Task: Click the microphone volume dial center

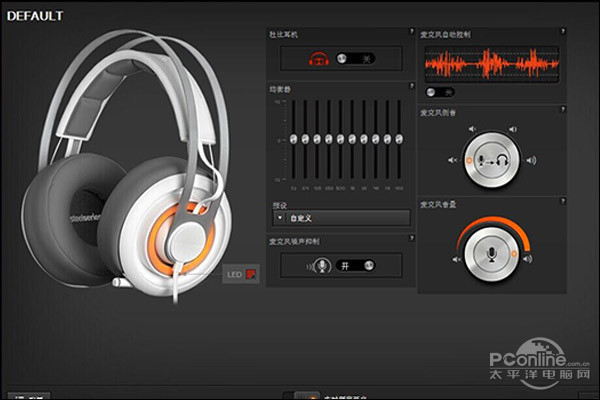Action: (492, 254)
